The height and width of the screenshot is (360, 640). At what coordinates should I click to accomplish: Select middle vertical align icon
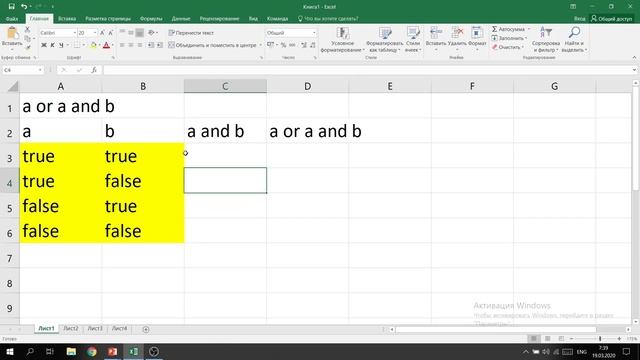click(131, 33)
